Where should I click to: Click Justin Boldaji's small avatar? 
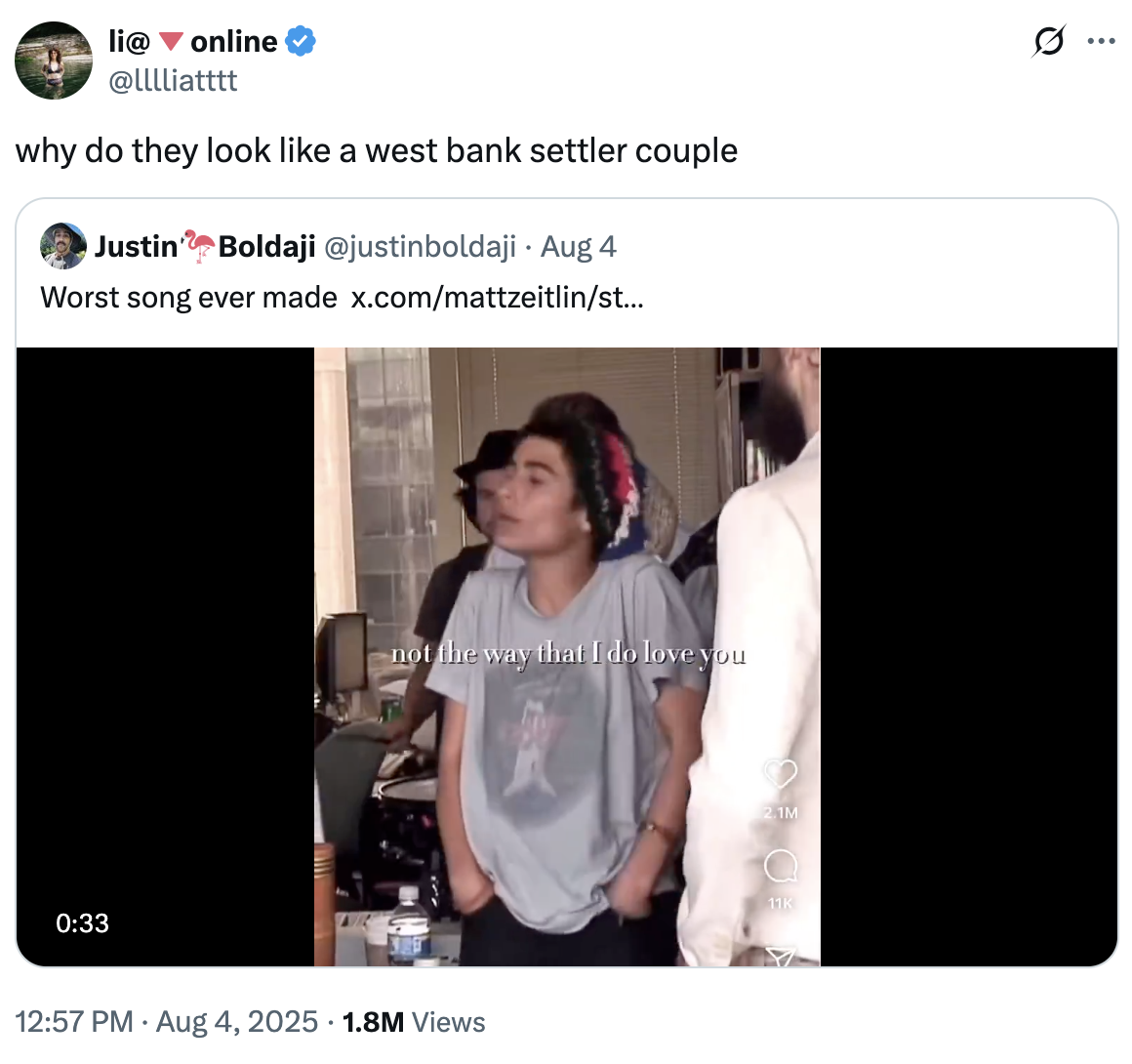(x=63, y=246)
